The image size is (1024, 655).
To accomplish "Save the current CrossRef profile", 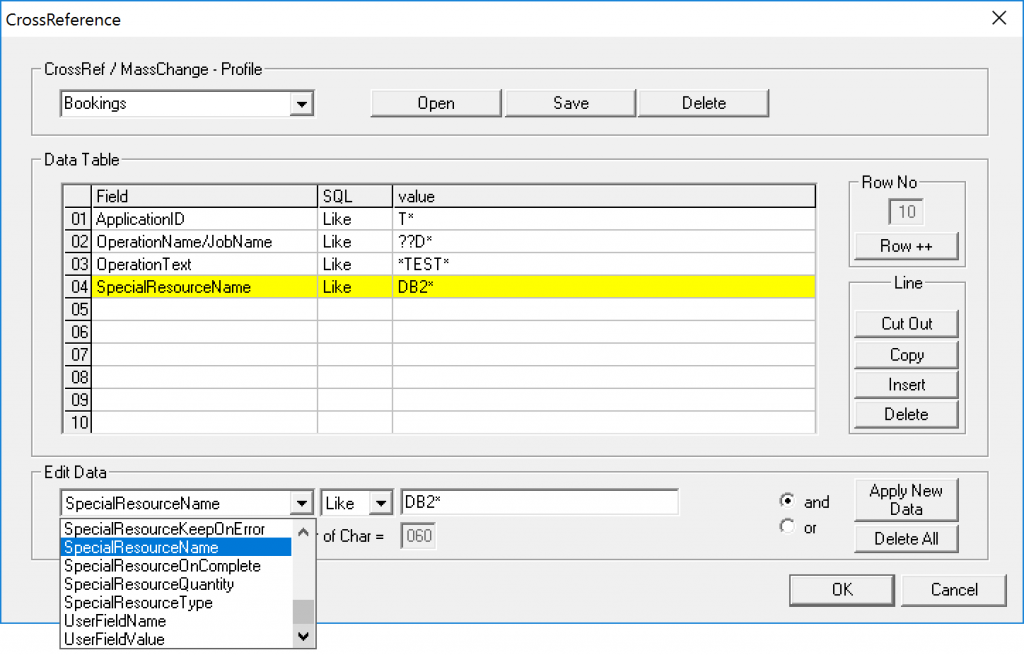I will tap(569, 102).
